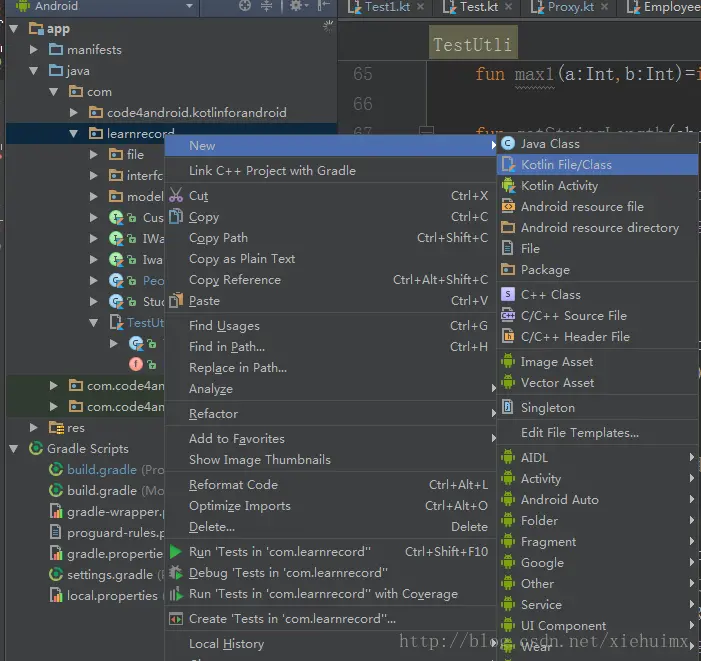Open the Fragment submenu
The image size is (701, 661).
point(597,542)
